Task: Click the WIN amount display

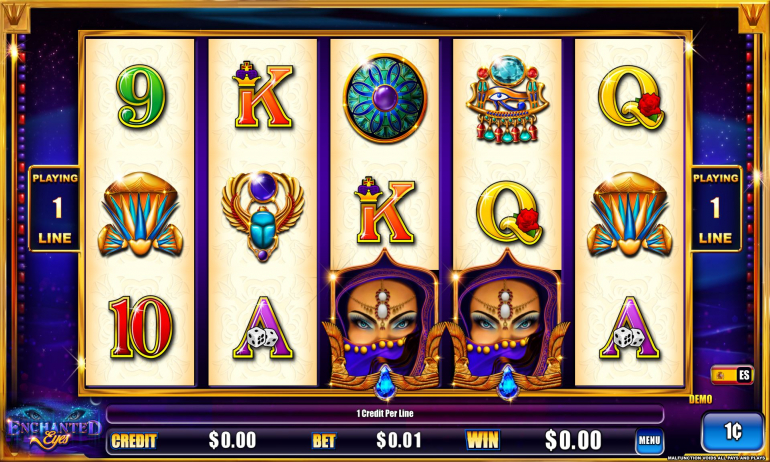Action: (x=574, y=439)
